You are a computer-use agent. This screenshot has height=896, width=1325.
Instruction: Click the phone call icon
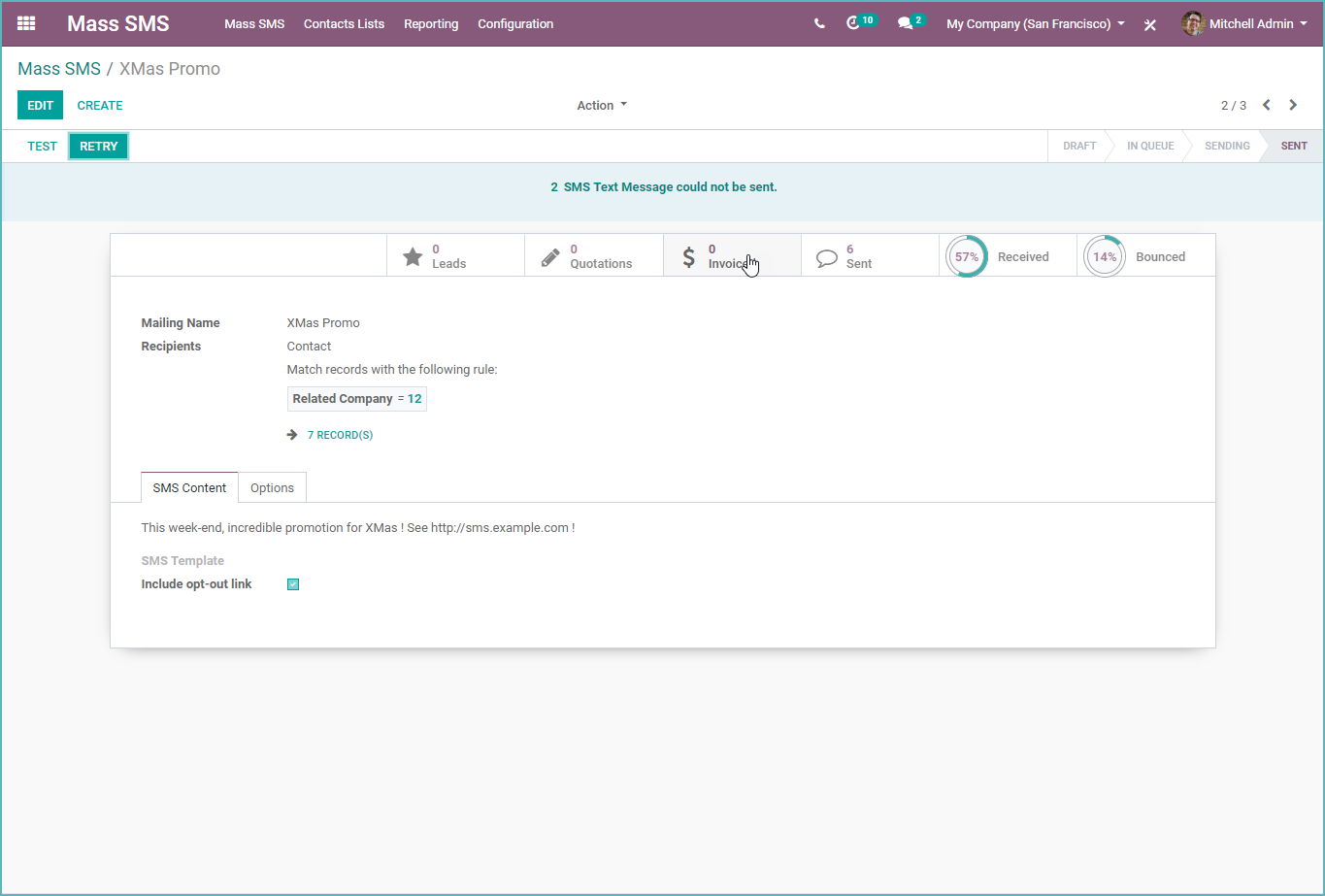tap(818, 22)
